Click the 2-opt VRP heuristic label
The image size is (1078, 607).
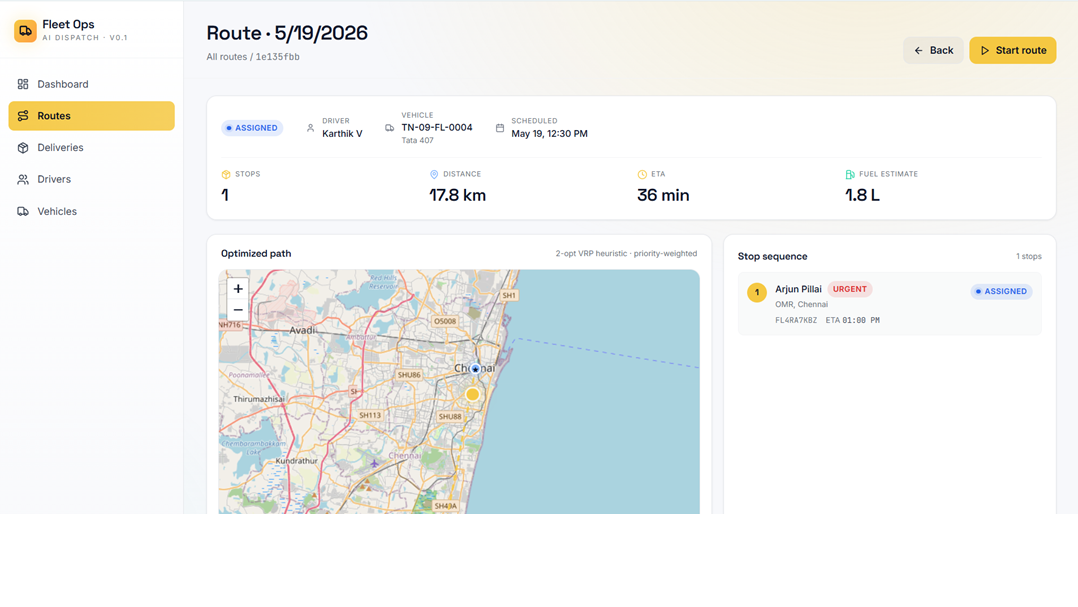point(626,254)
